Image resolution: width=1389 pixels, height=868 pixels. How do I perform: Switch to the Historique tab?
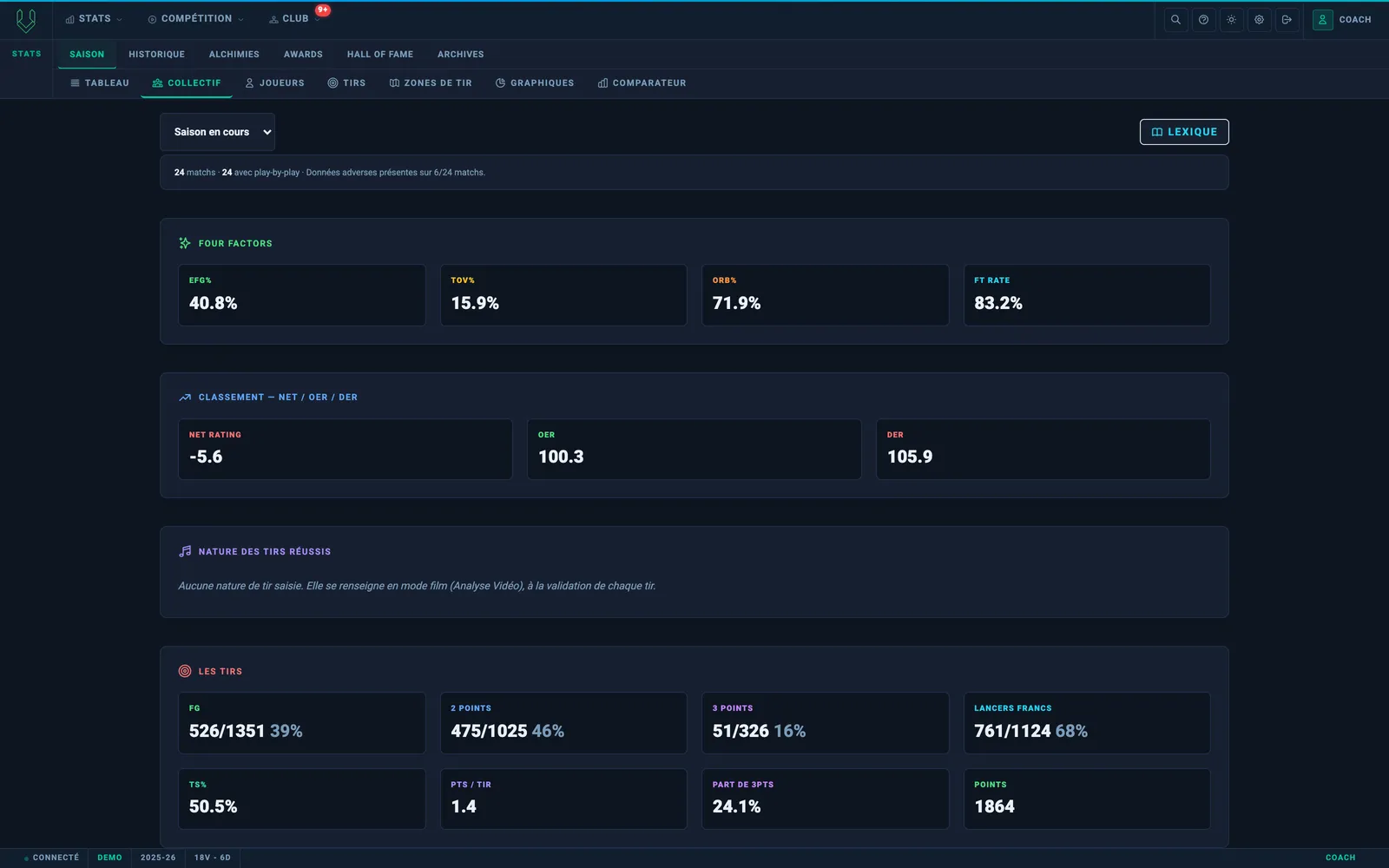pos(156,54)
